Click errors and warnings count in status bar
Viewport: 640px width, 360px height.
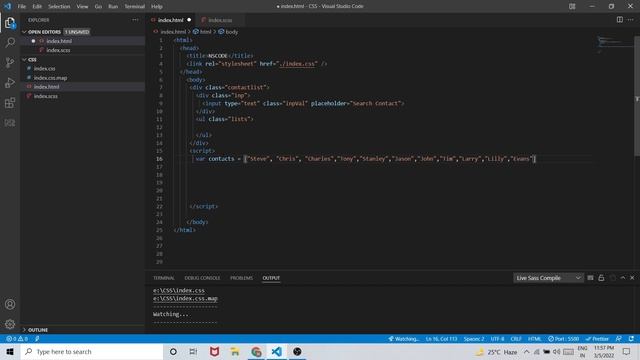point(16,339)
